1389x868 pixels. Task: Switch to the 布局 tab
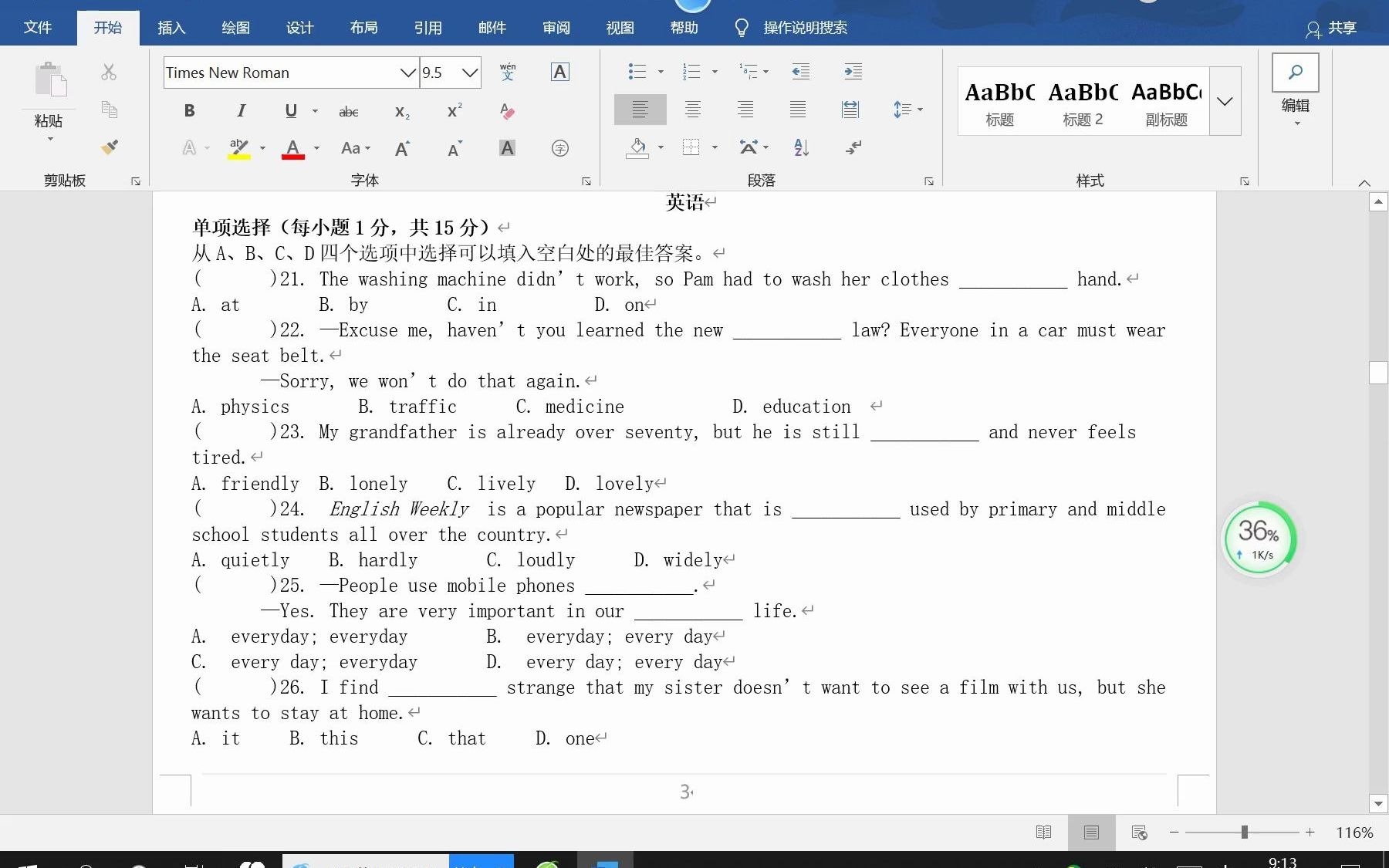[363, 28]
